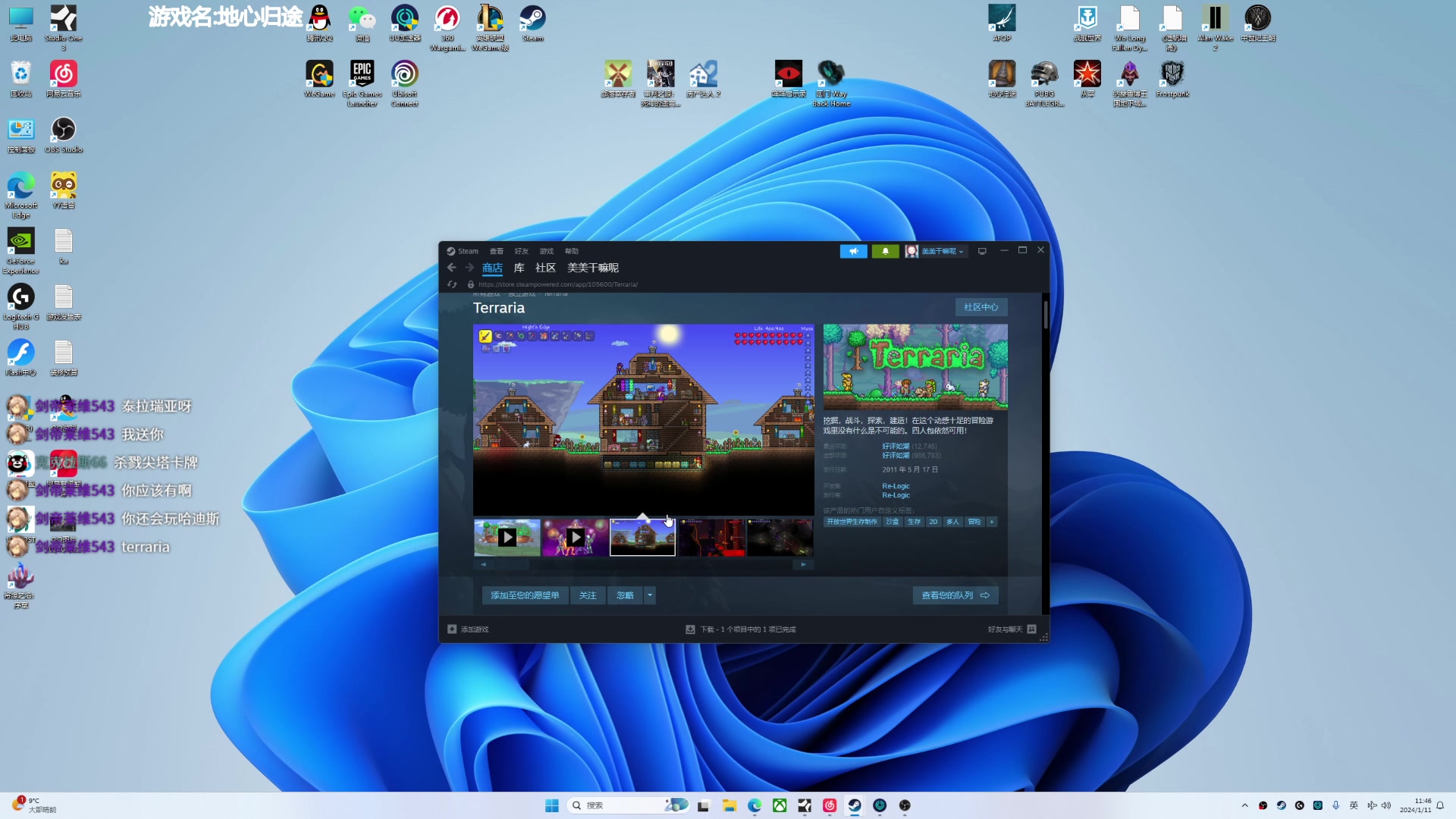Click the thumbnail strip left arrow
Screen dimensions: 1456x819
[482, 564]
